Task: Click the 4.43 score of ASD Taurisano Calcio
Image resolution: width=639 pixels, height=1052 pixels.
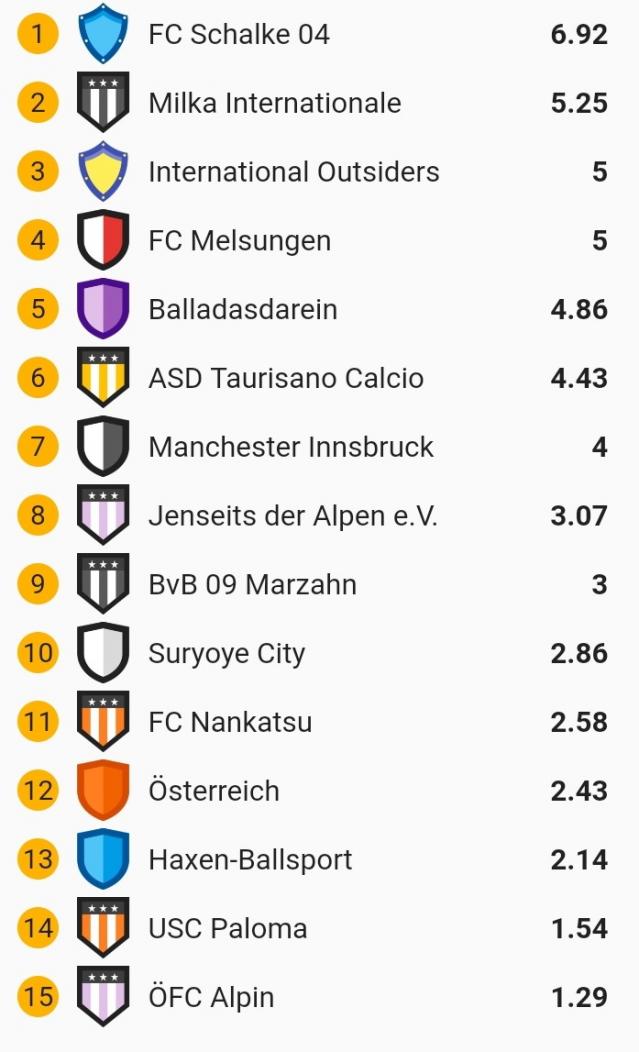Action: coord(578,378)
